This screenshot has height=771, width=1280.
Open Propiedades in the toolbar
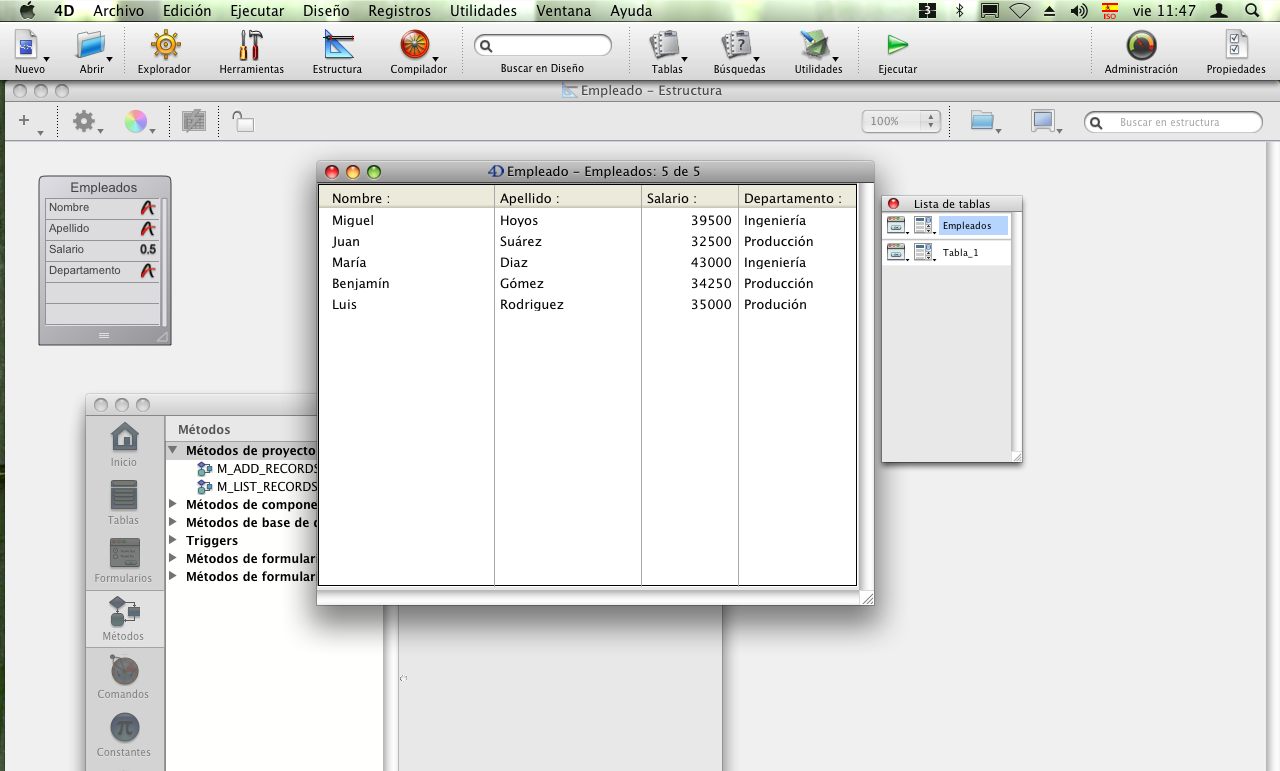click(x=1236, y=46)
